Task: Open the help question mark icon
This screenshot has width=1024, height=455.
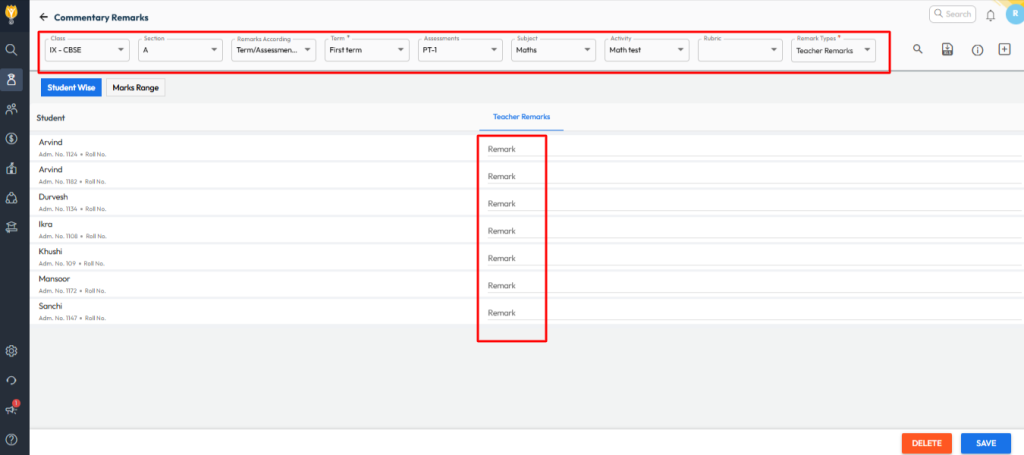Action: pyautogui.click(x=12, y=439)
